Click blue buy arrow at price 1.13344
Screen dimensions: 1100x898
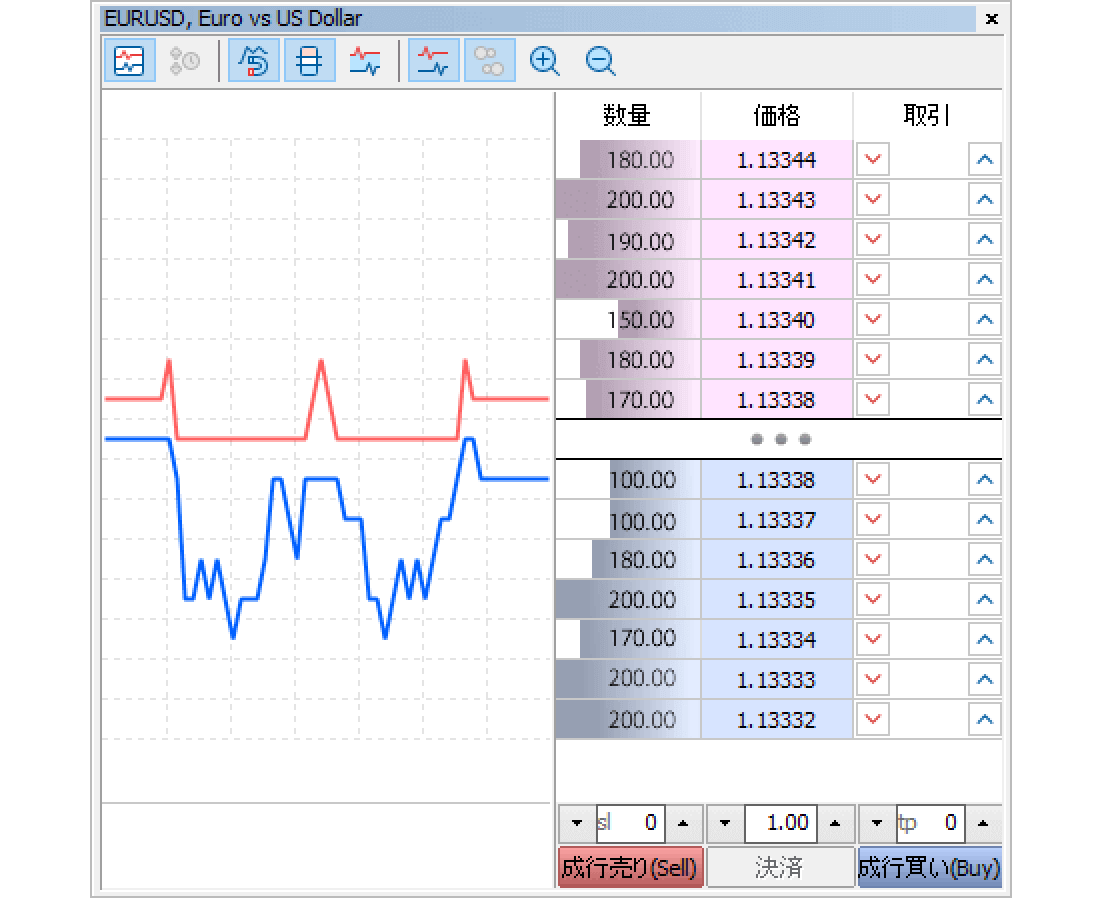(x=985, y=159)
